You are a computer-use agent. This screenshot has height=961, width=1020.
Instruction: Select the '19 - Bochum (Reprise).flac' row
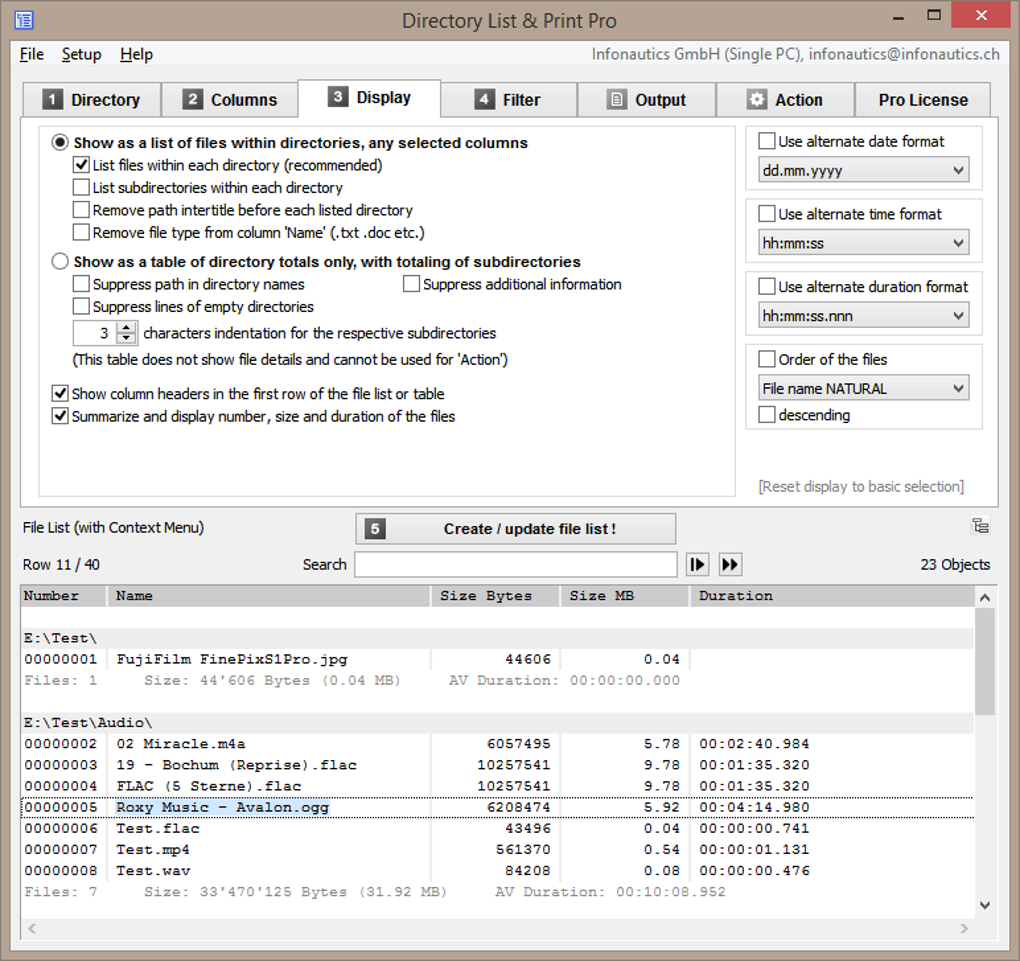[498, 765]
